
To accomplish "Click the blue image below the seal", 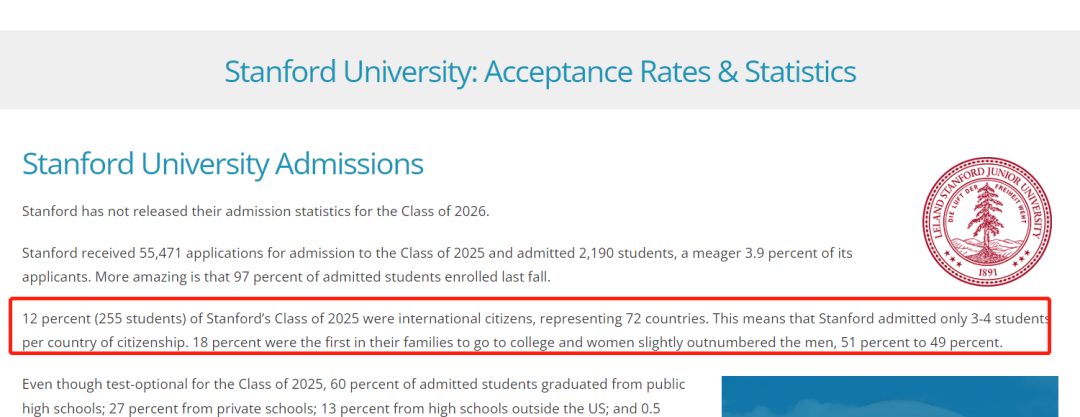I will click(x=889, y=396).
